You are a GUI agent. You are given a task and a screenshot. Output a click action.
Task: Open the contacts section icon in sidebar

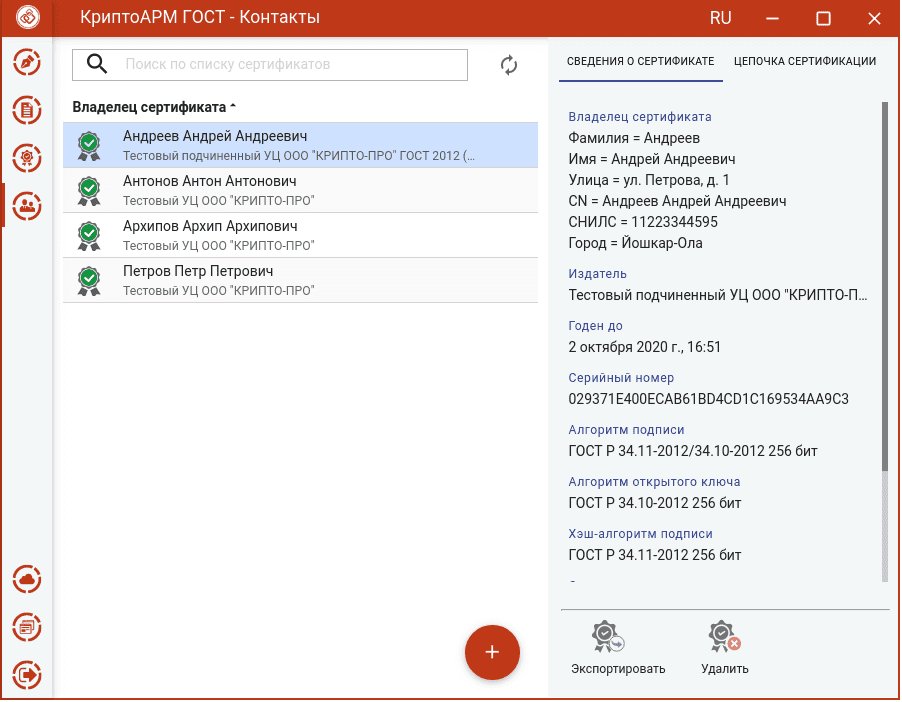27,205
